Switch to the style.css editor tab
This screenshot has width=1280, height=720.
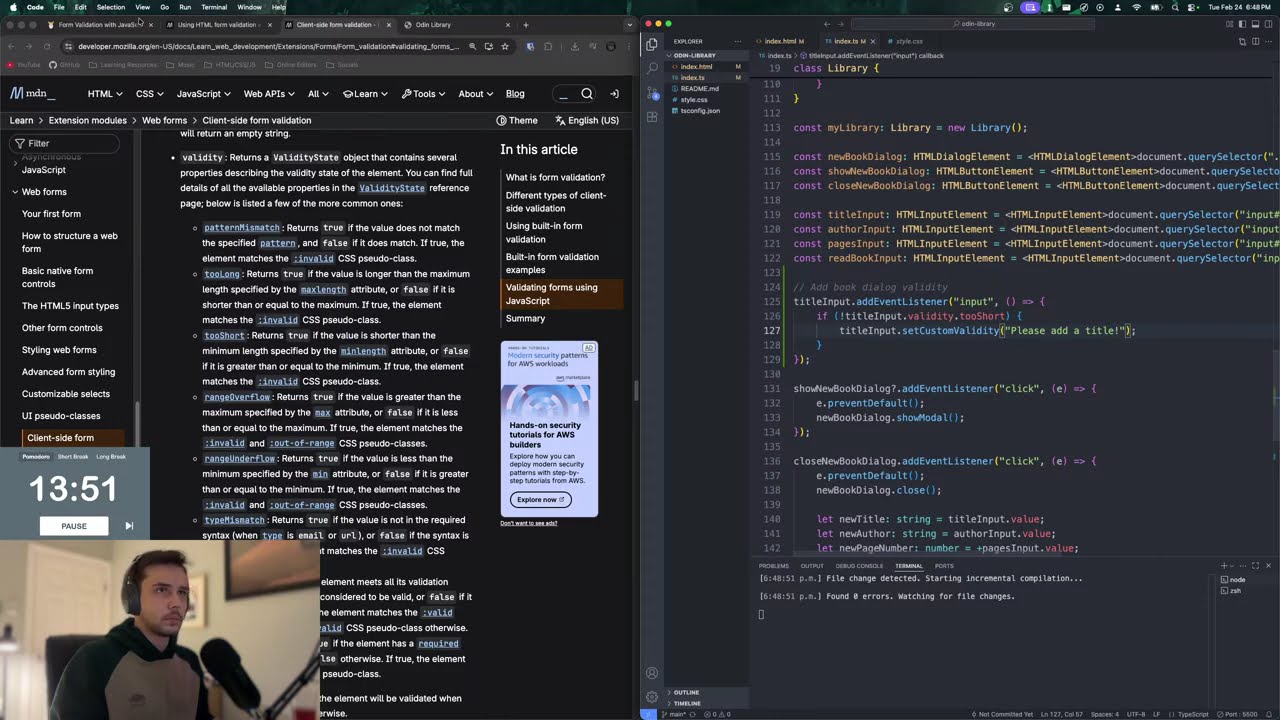click(908, 41)
